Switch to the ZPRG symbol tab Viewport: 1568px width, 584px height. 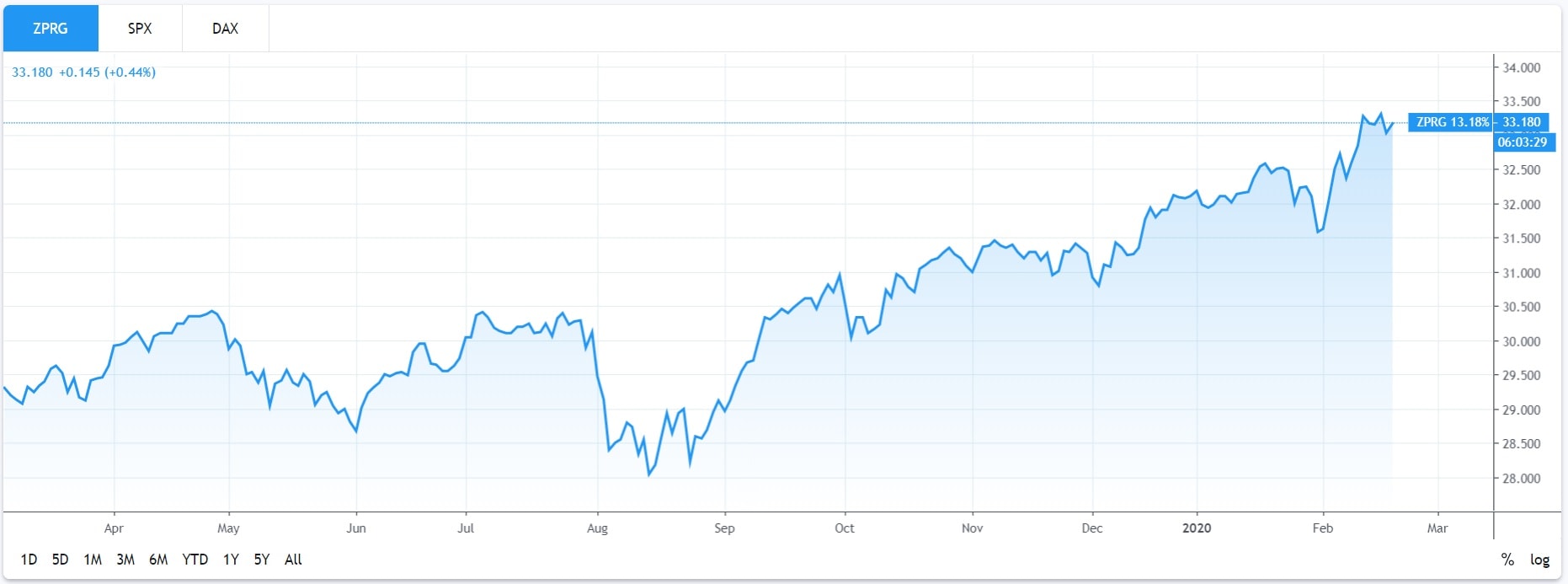click(51, 29)
